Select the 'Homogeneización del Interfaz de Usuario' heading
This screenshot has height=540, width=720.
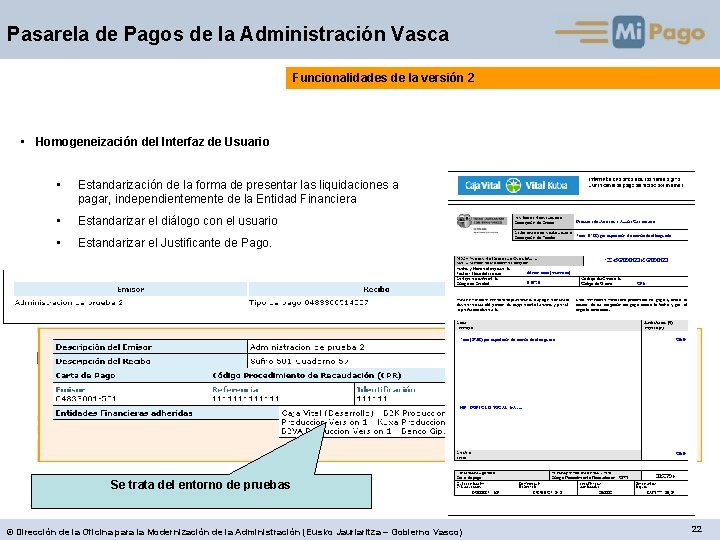click(x=152, y=141)
